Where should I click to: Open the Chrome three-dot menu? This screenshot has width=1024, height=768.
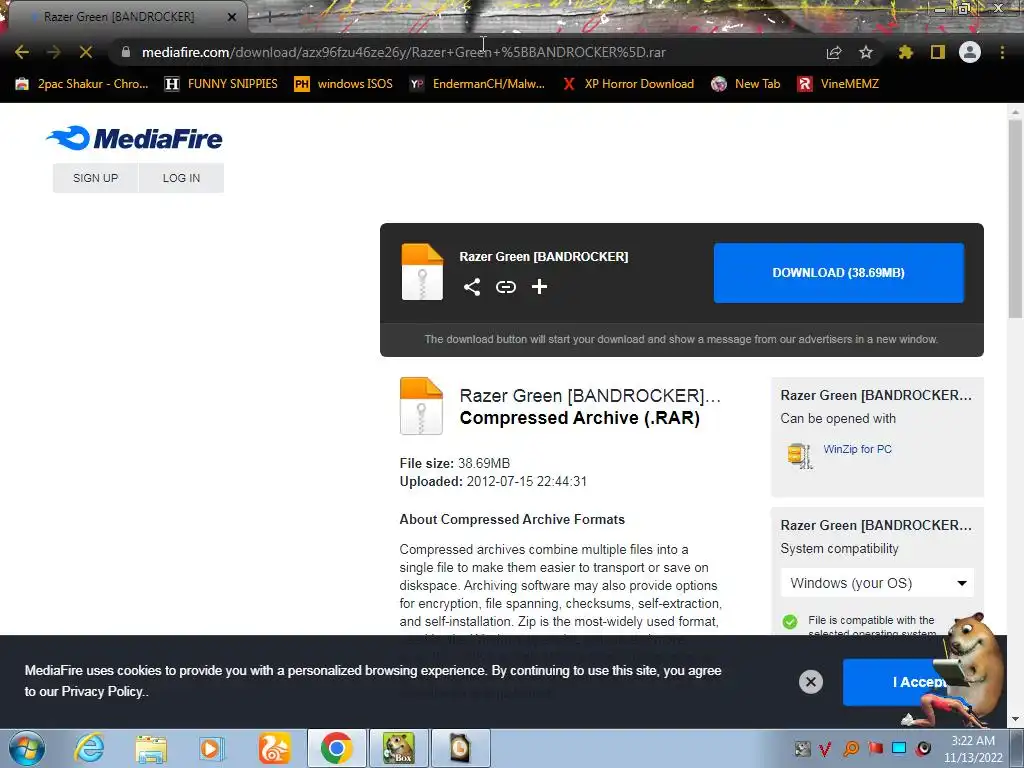[x=1002, y=52]
